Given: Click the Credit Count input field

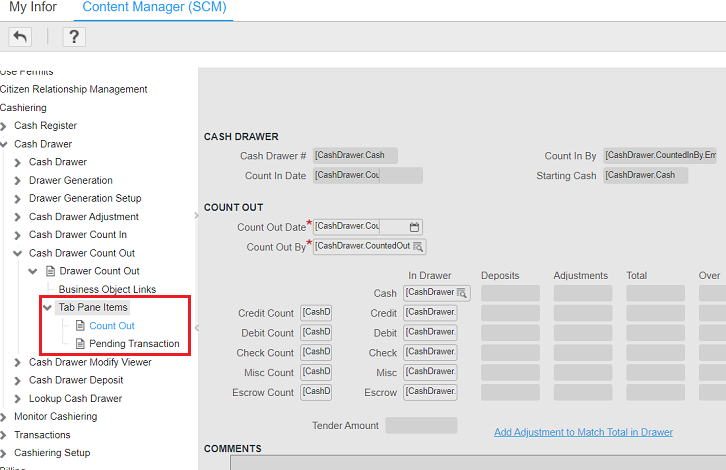Looking at the screenshot, I should tap(316, 313).
